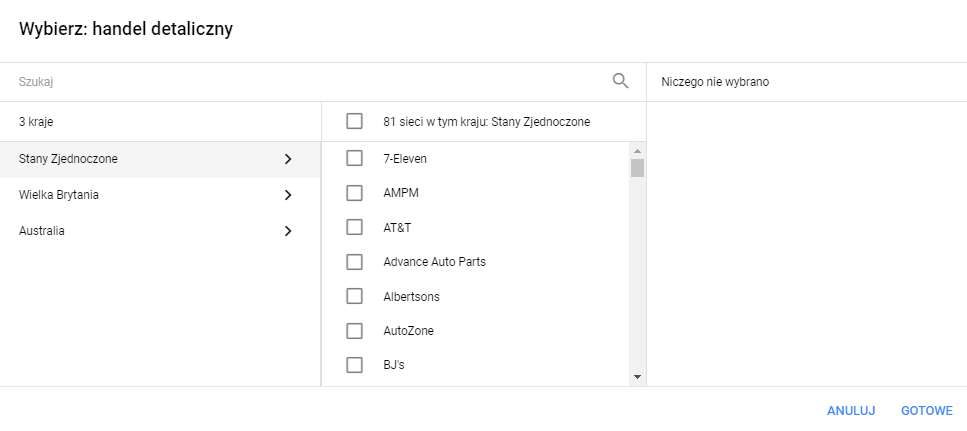Choose Wielka Brytania country label

coord(59,195)
